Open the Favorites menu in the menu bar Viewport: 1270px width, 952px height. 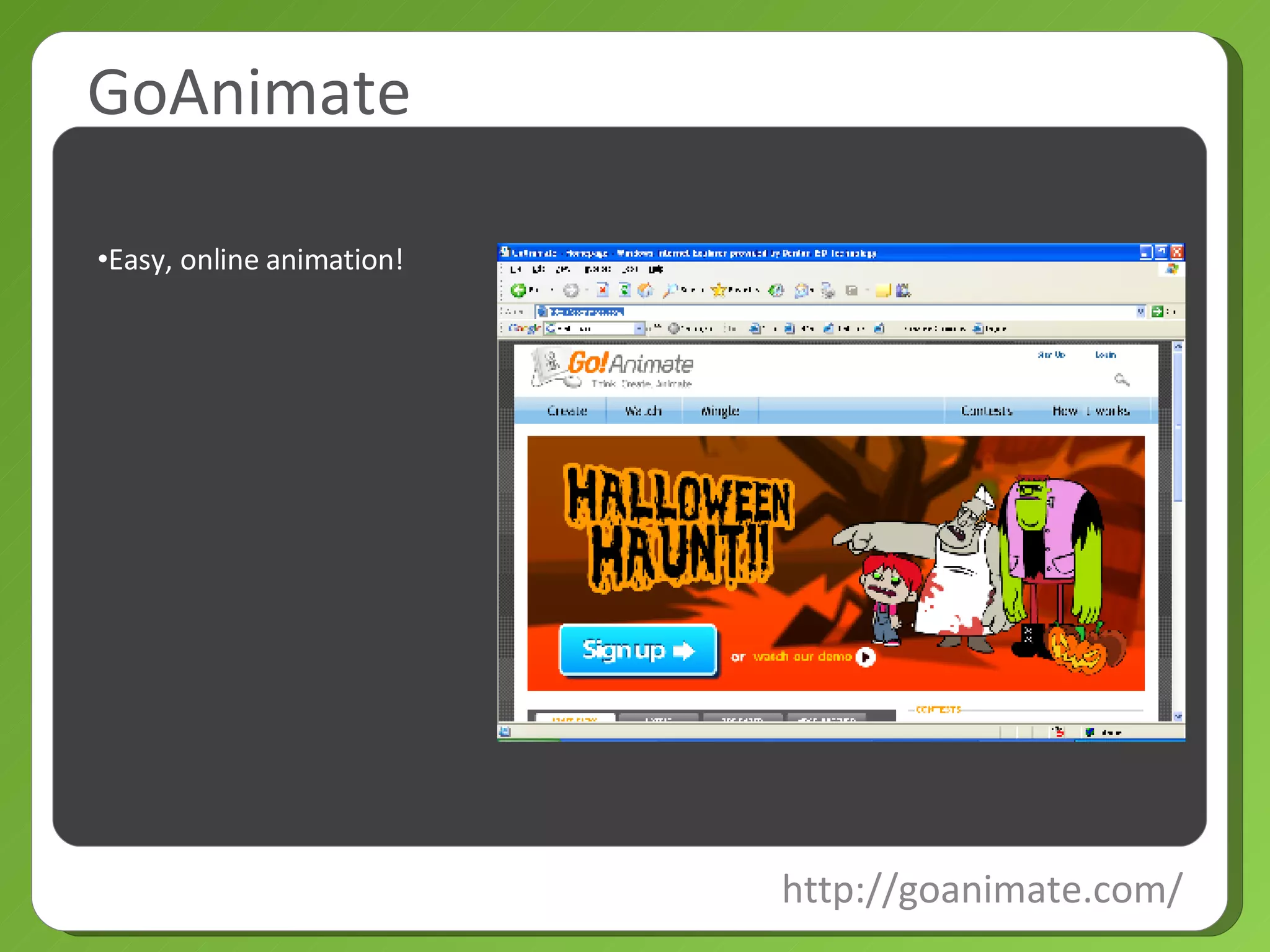597,269
